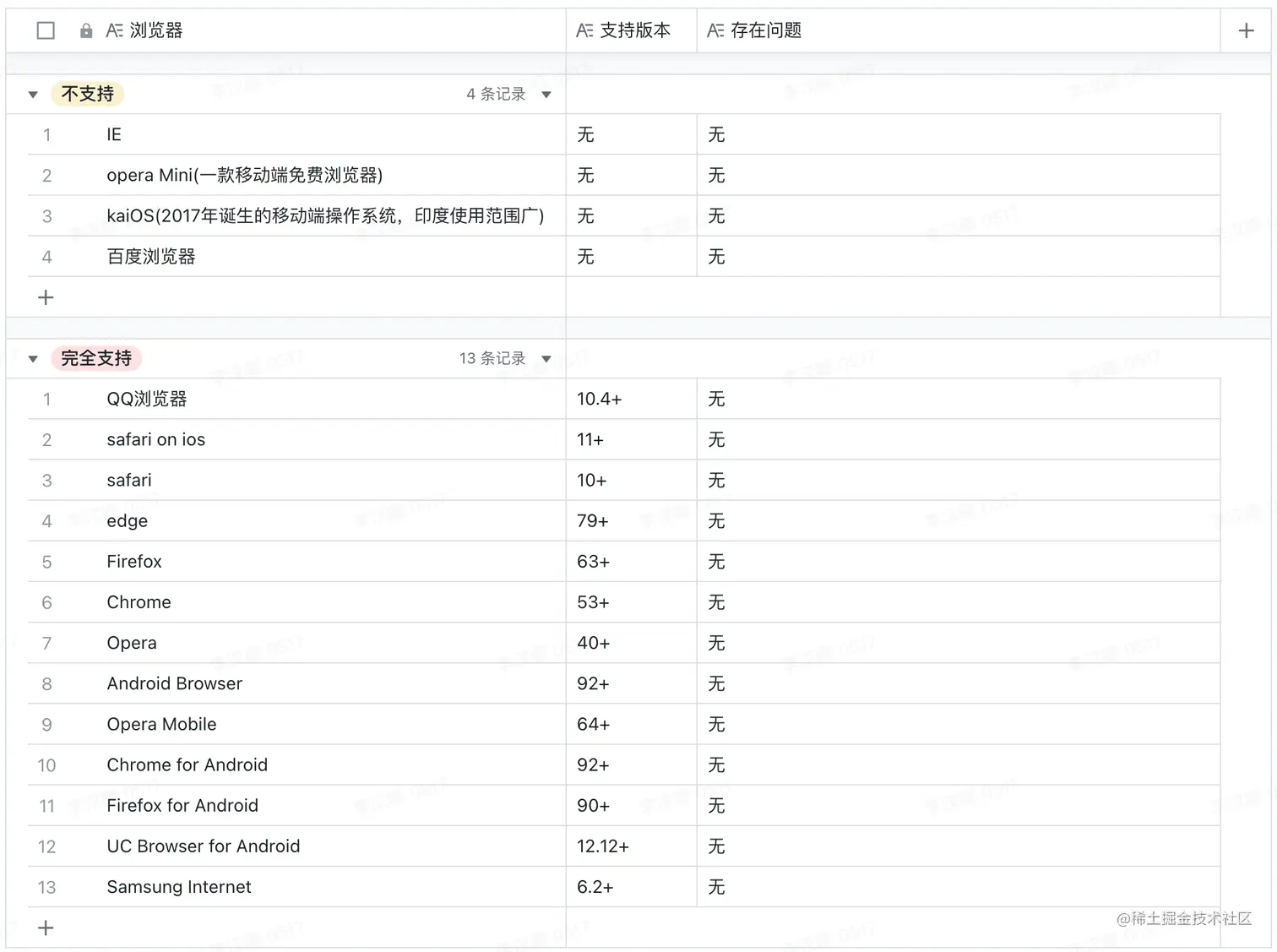Image resolution: width=1277 pixels, height=952 pixels.
Task: Select the UC Browser for Android cell
Action: [296, 846]
